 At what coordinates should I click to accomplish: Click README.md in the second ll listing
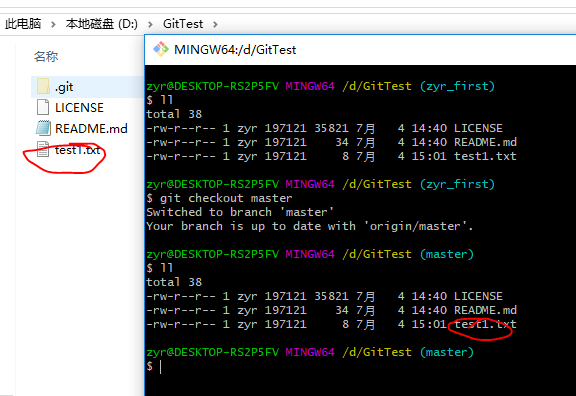click(485, 310)
